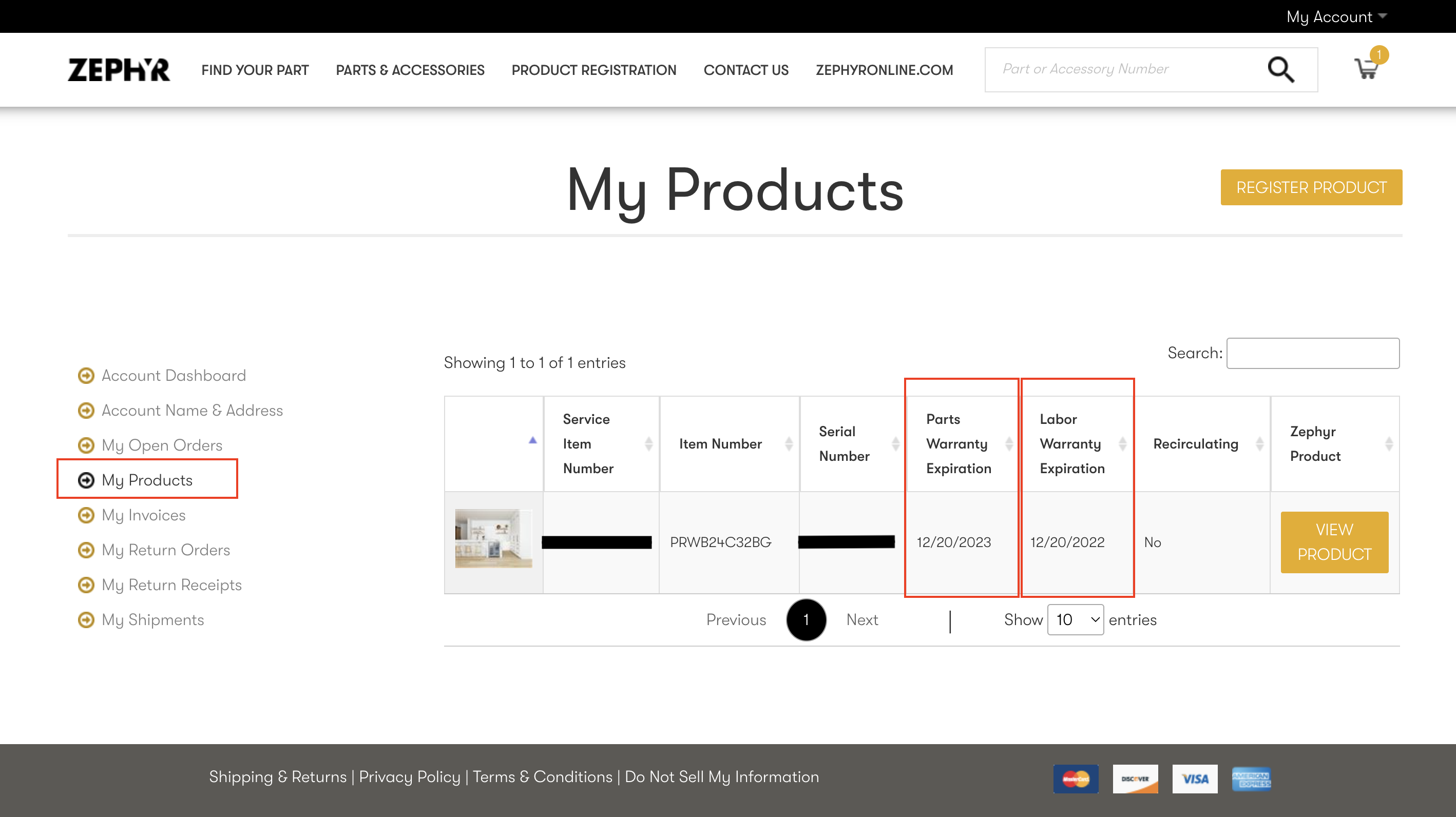
Task: Open Contact Us page
Action: coord(746,70)
